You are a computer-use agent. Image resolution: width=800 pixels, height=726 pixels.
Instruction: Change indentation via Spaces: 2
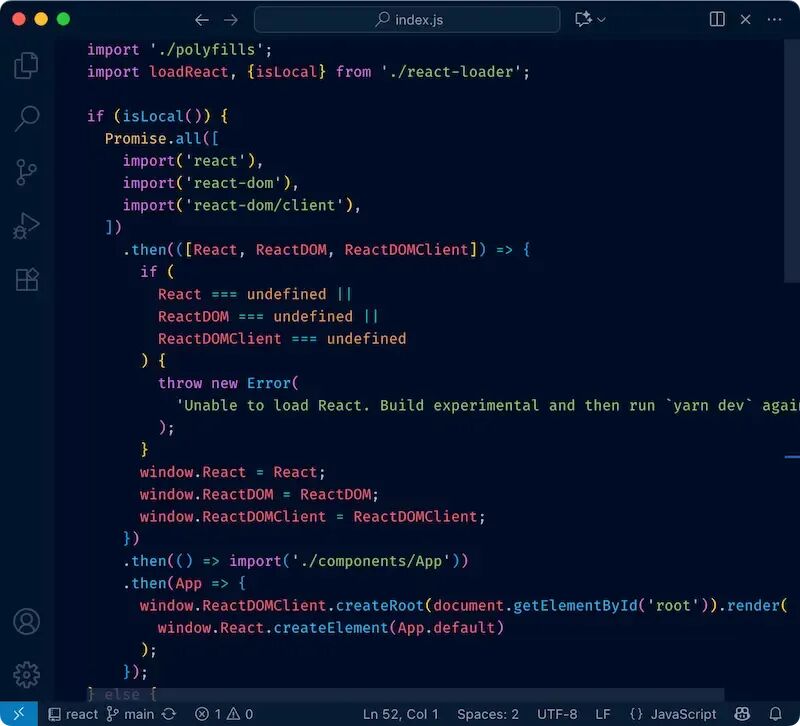(x=488, y=714)
